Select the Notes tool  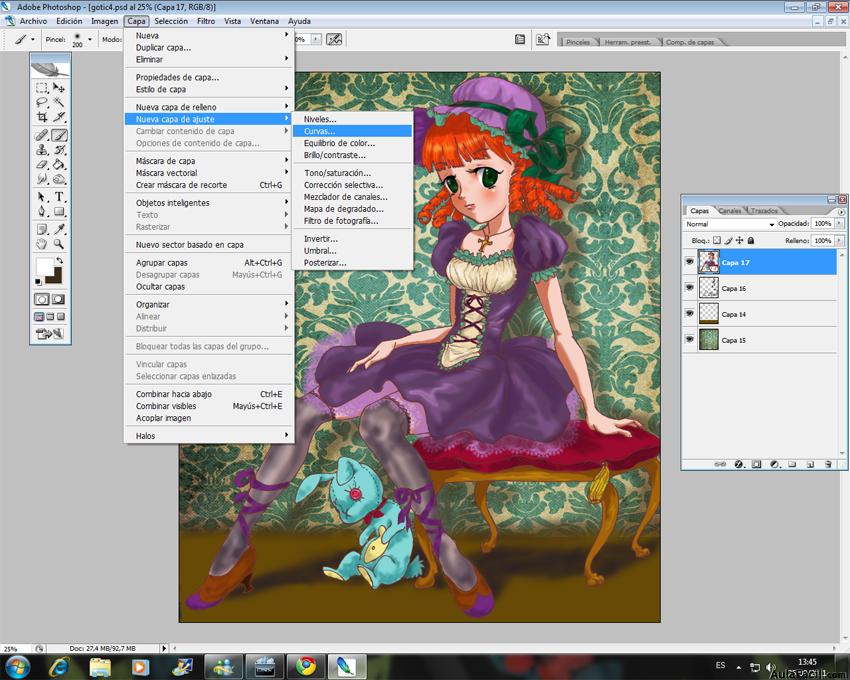click(x=42, y=229)
